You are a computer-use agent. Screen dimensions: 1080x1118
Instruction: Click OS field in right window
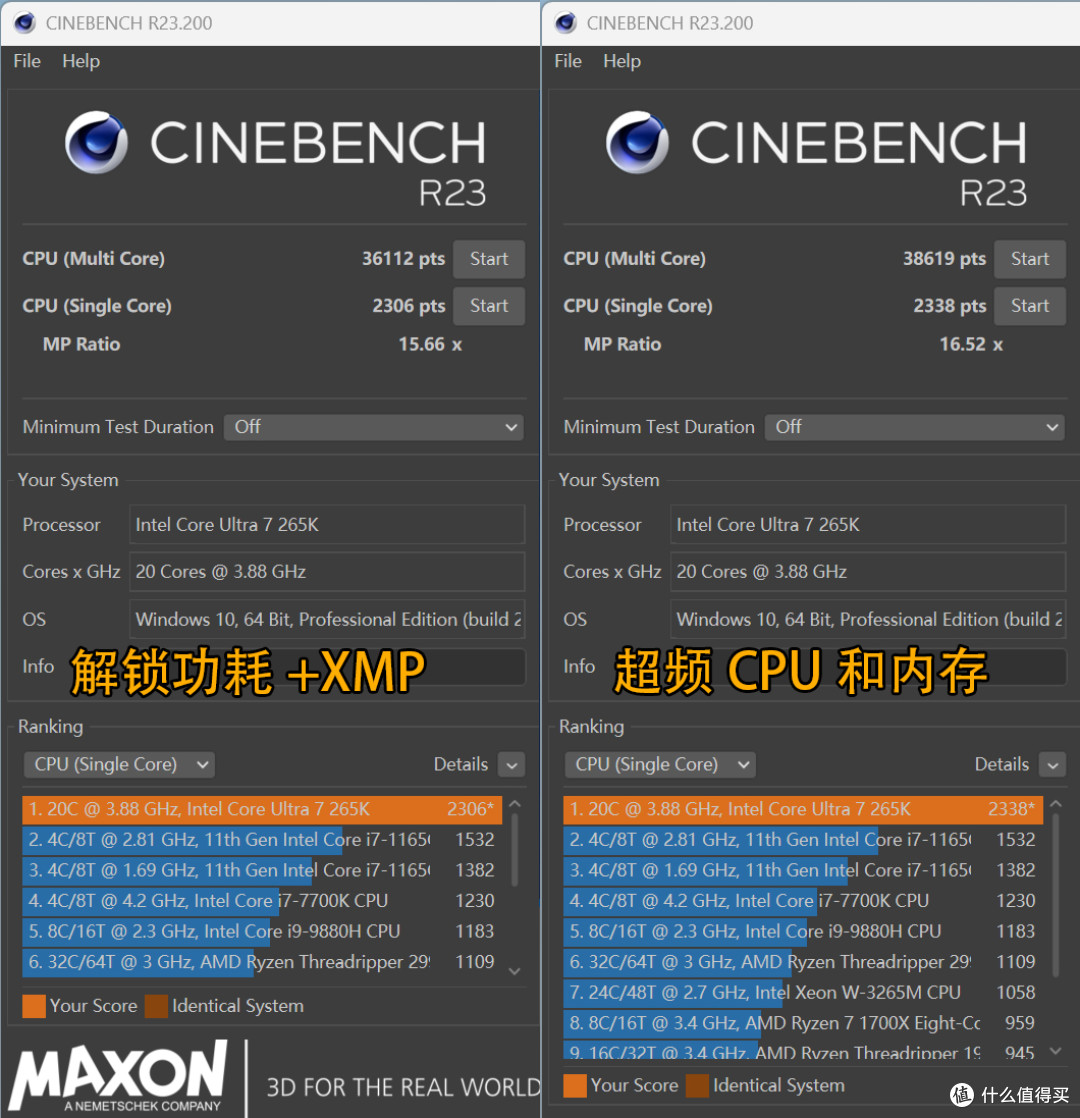[868, 619]
